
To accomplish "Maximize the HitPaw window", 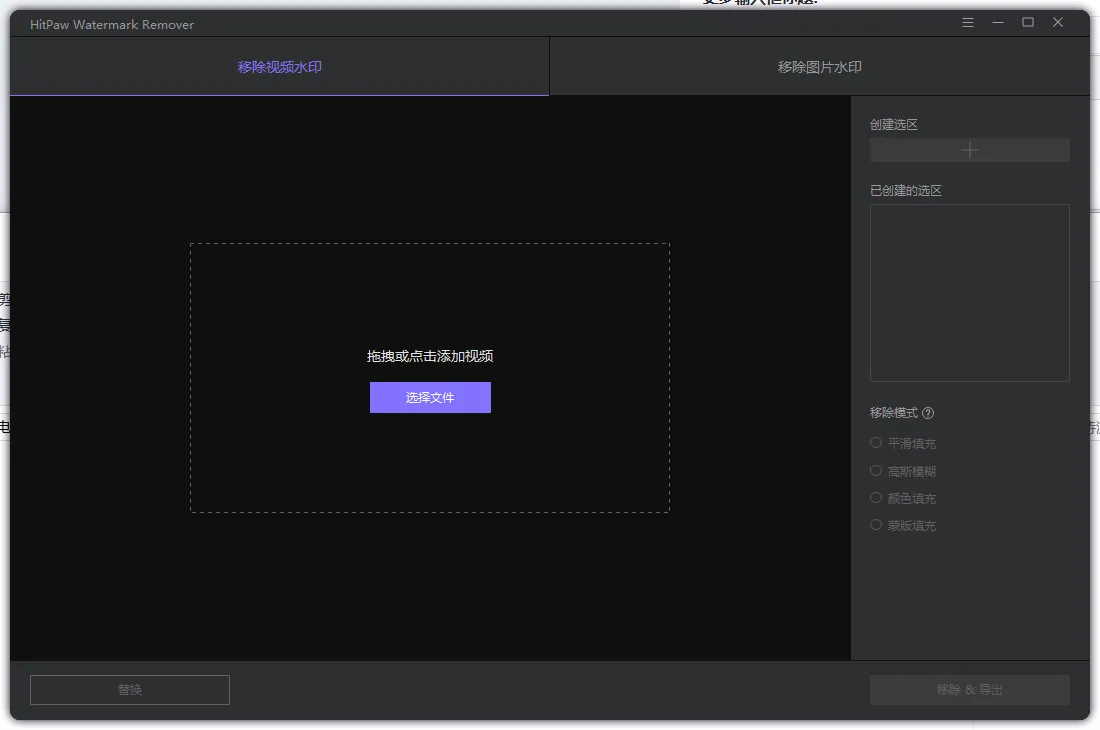I will click(1028, 23).
